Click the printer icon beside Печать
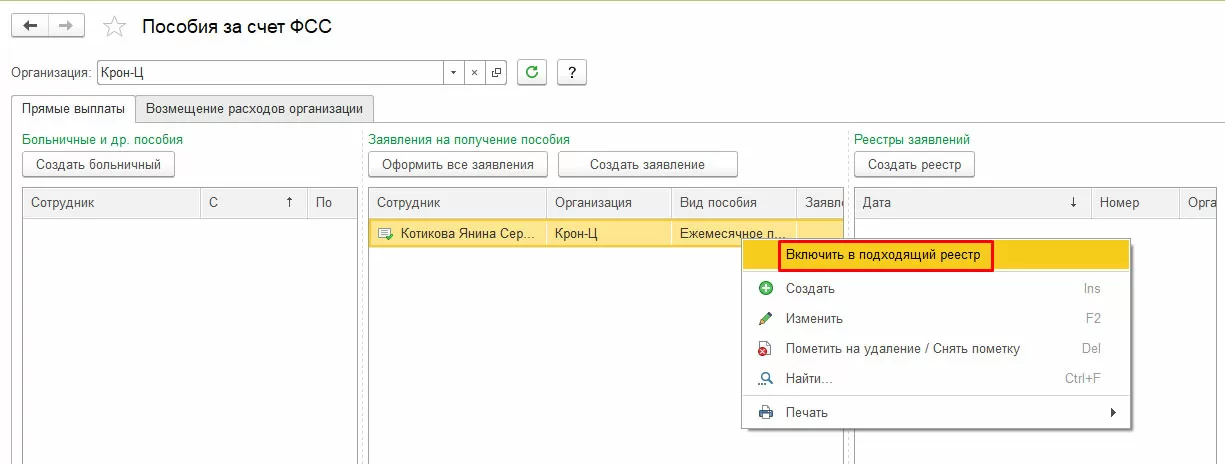Image resolution: width=1225 pixels, height=464 pixels. [x=766, y=412]
